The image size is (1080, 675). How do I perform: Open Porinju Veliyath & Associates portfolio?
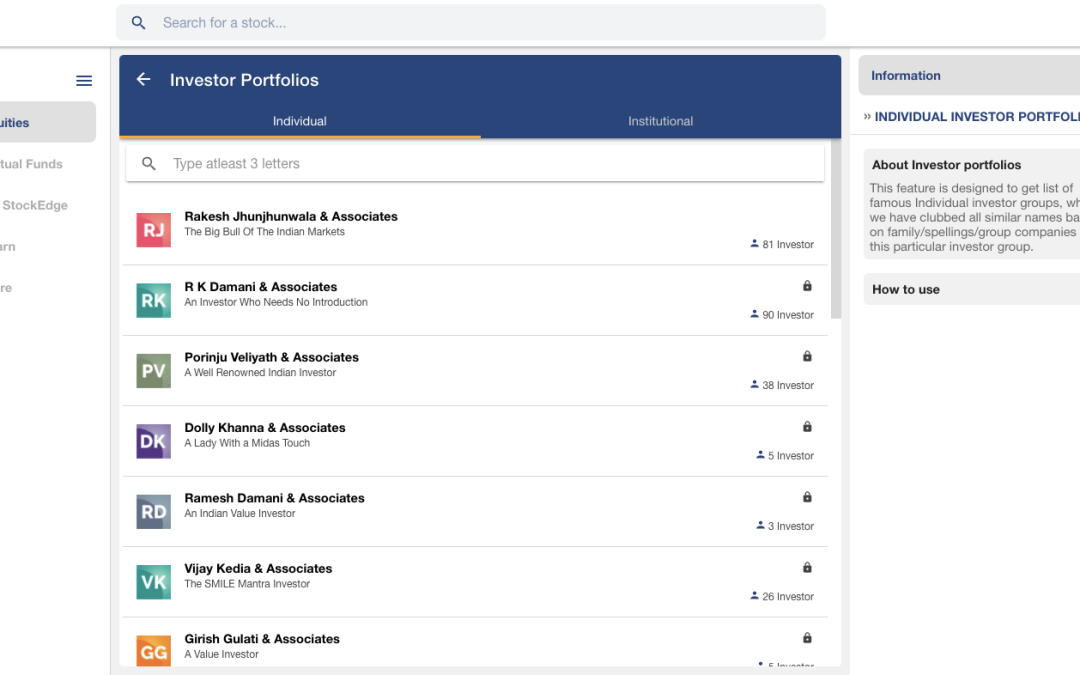coord(475,371)
